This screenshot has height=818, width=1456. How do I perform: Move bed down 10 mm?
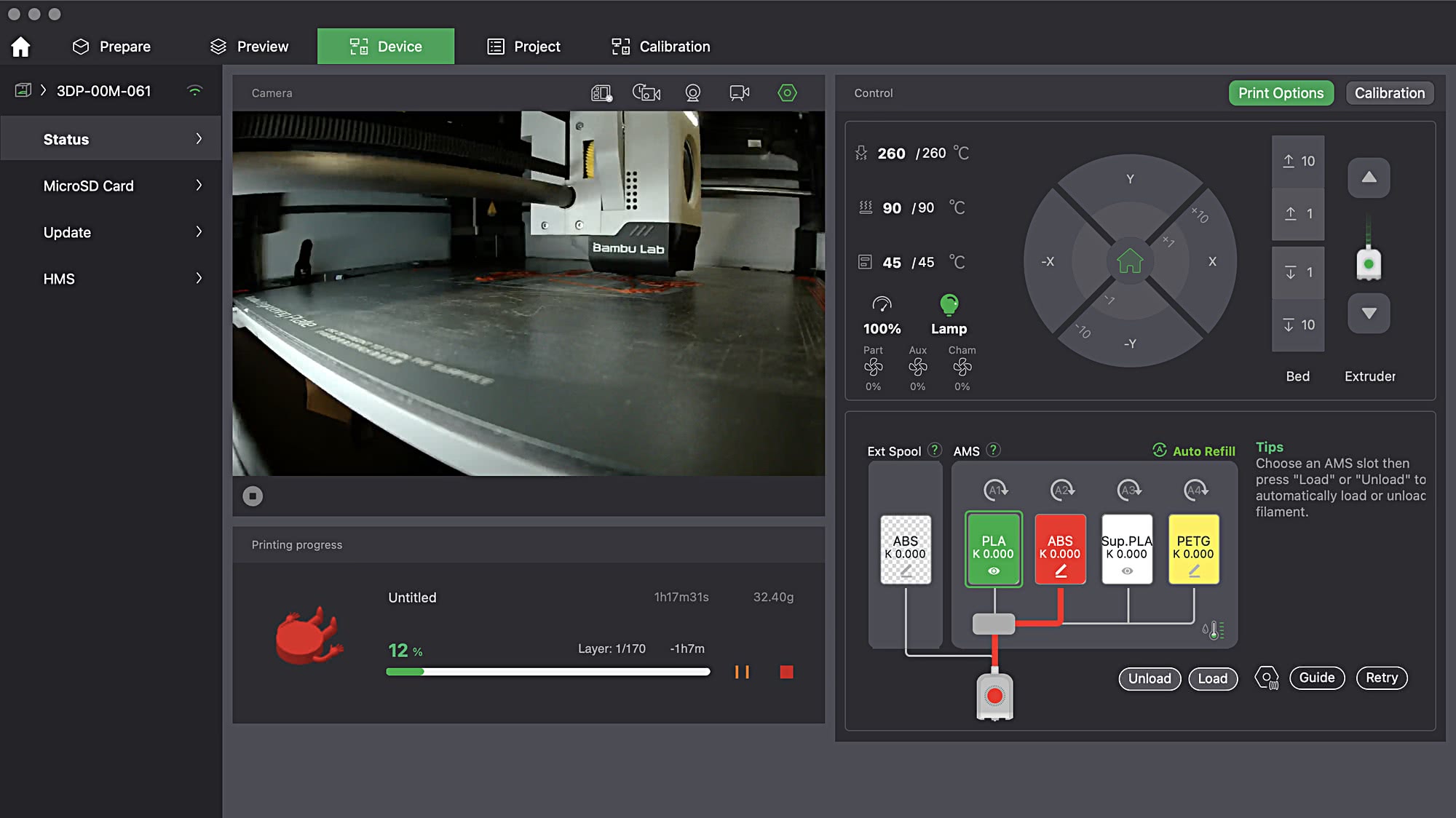tap(1298, 325)
